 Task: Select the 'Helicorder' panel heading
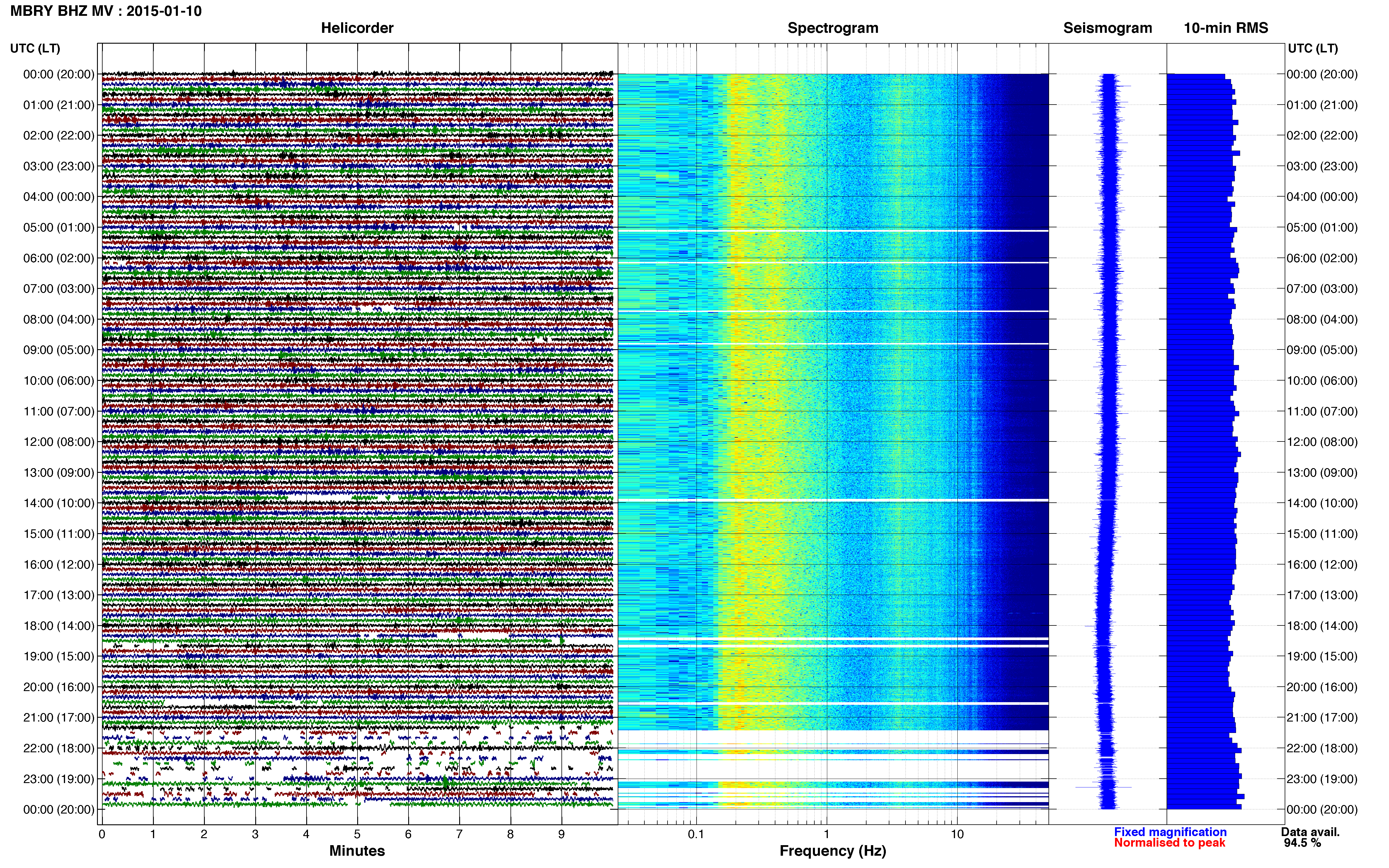357,28
